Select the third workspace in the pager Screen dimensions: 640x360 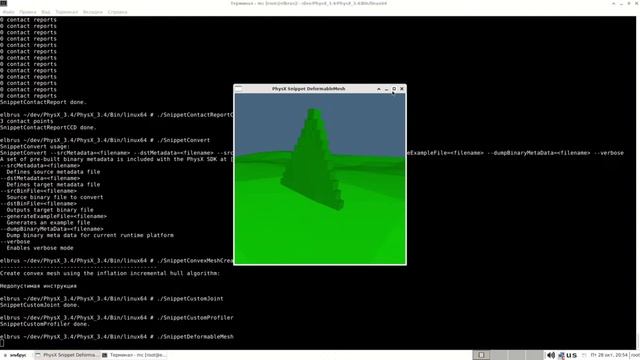point(517,355)
